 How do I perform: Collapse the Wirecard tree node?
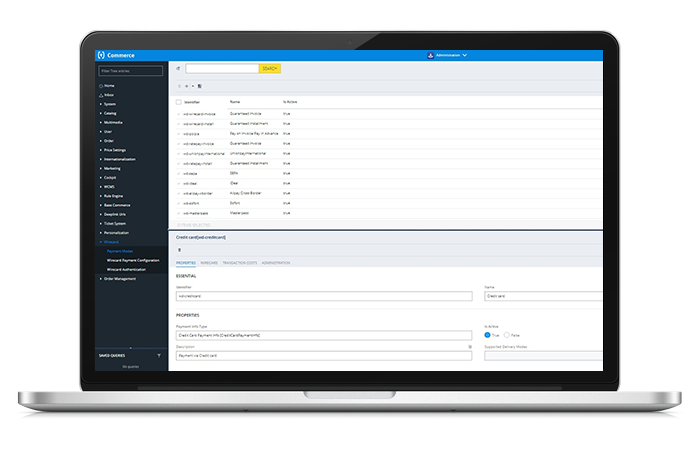(100, 241)
